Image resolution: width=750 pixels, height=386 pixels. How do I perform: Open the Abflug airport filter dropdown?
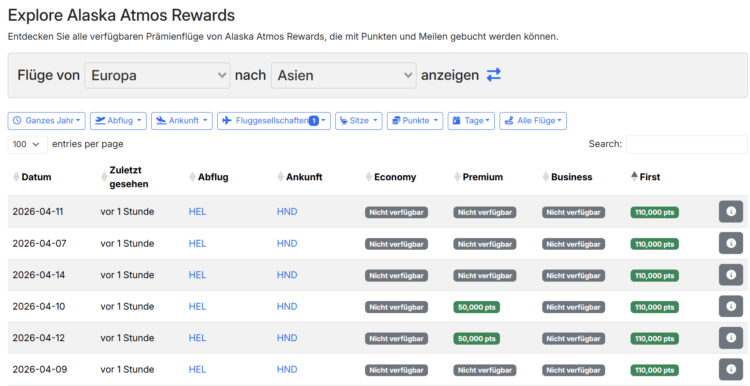(x=118, y=121)
